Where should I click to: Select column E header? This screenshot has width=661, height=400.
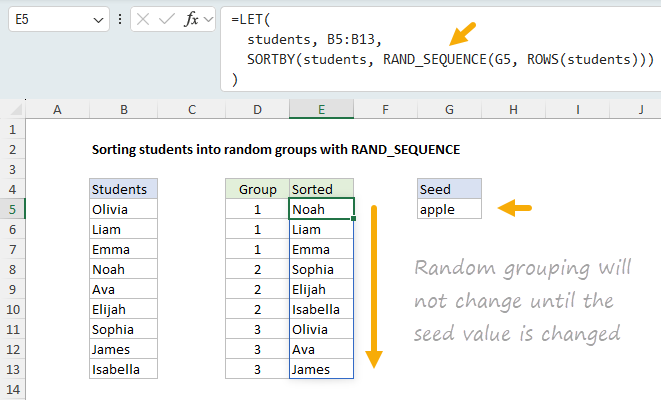[x=321, y=110]
